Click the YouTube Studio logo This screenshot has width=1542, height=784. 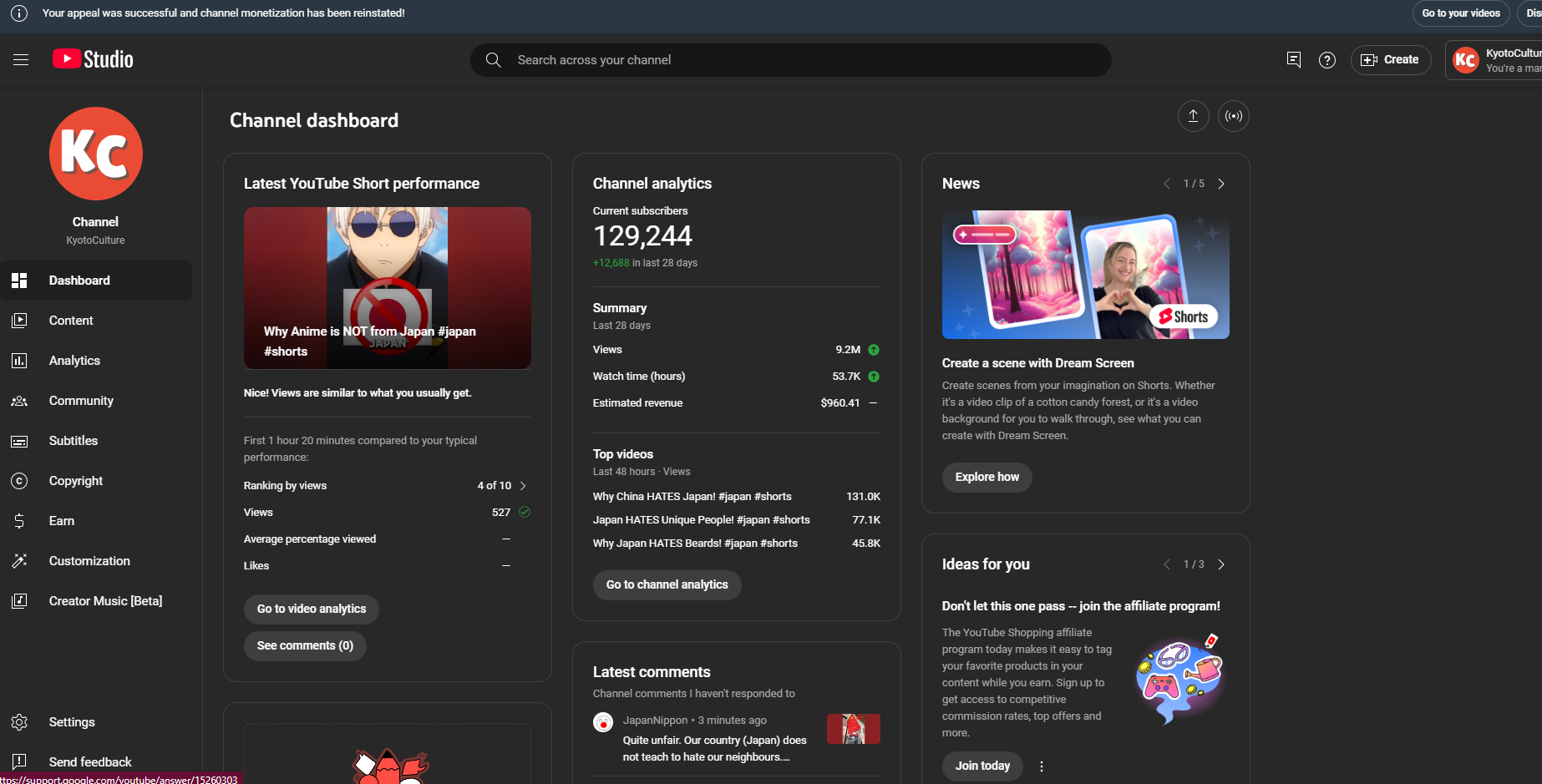pyautogui.click(x=93, y=59)
